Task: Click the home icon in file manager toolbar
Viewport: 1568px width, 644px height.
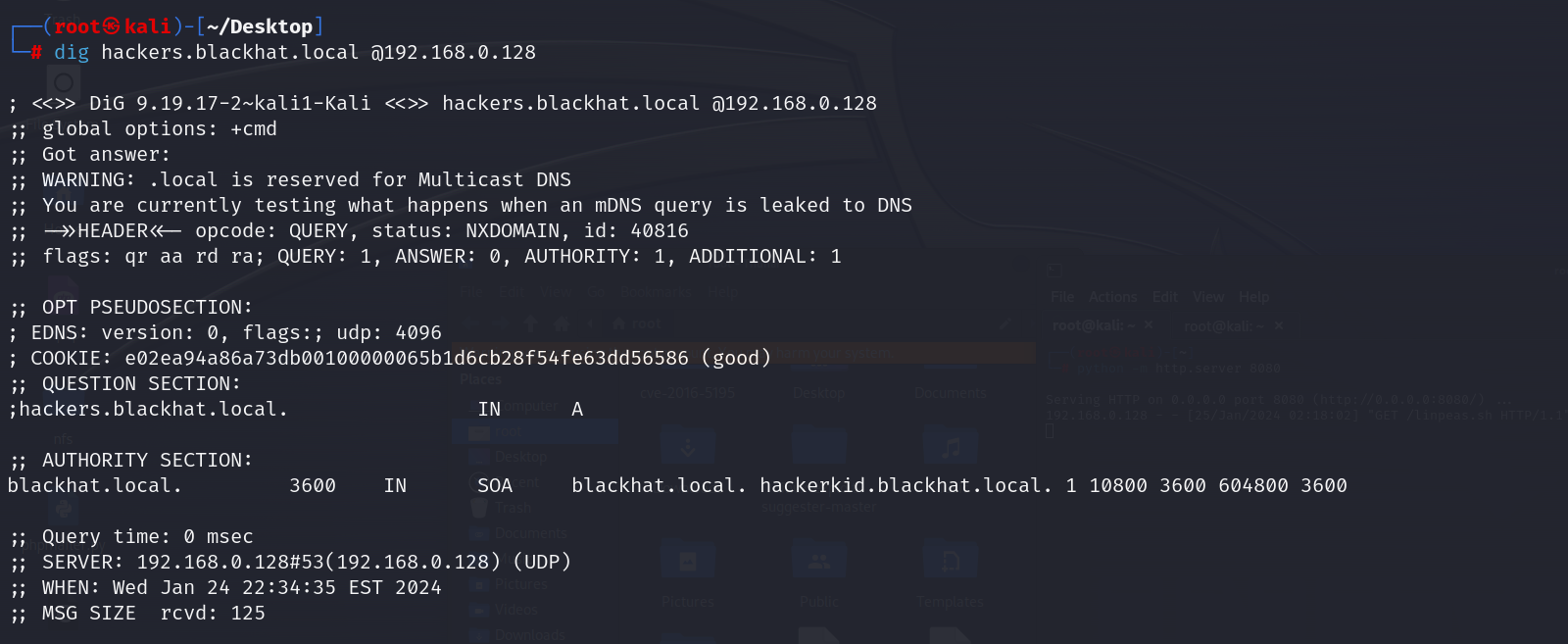Action: (x=562, y=323)
